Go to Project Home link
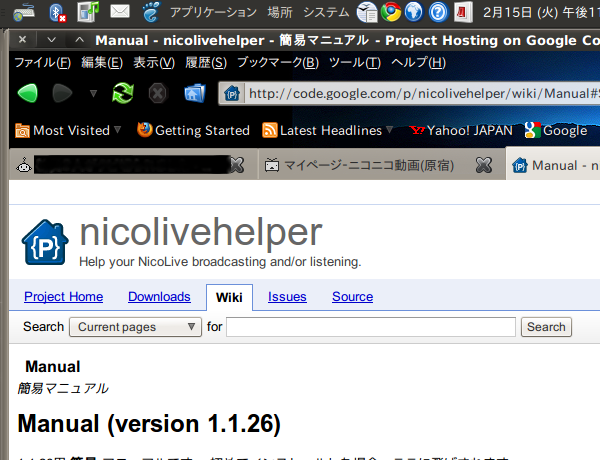This screenshot has width=600, height=460. tap(64, 297)
